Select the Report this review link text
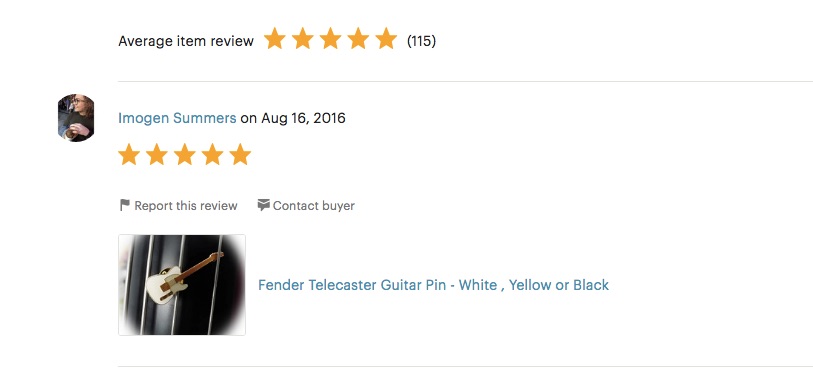 [186, 206]
